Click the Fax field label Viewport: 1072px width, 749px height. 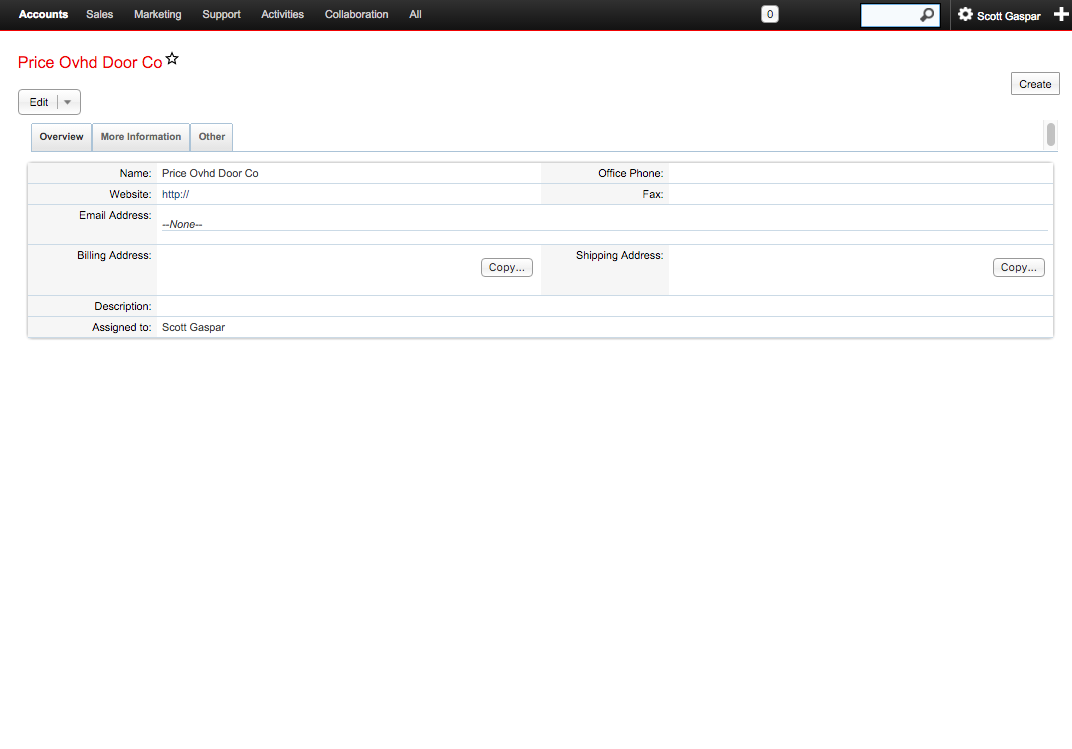[x=653, y=194]
